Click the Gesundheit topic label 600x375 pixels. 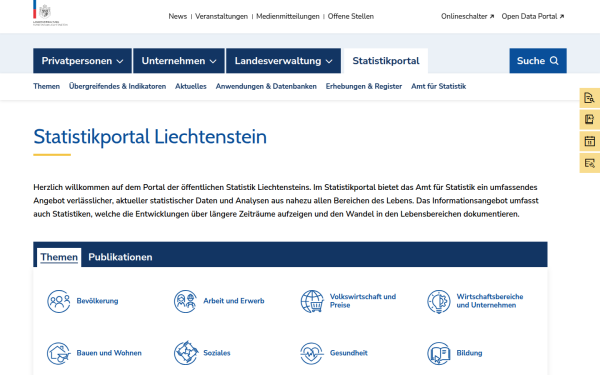(349, 353)
